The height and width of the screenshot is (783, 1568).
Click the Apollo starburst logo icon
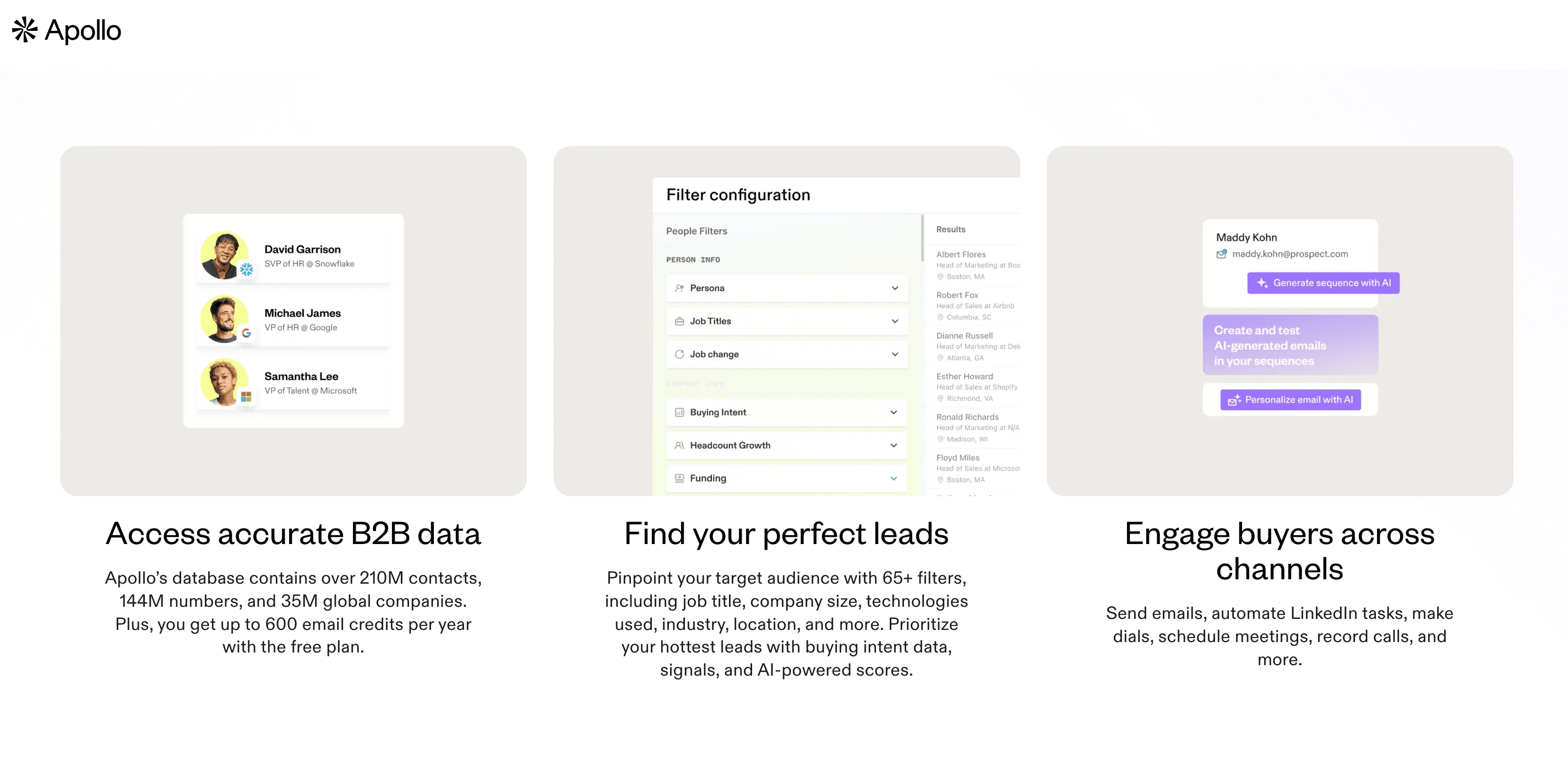[25, 30]
